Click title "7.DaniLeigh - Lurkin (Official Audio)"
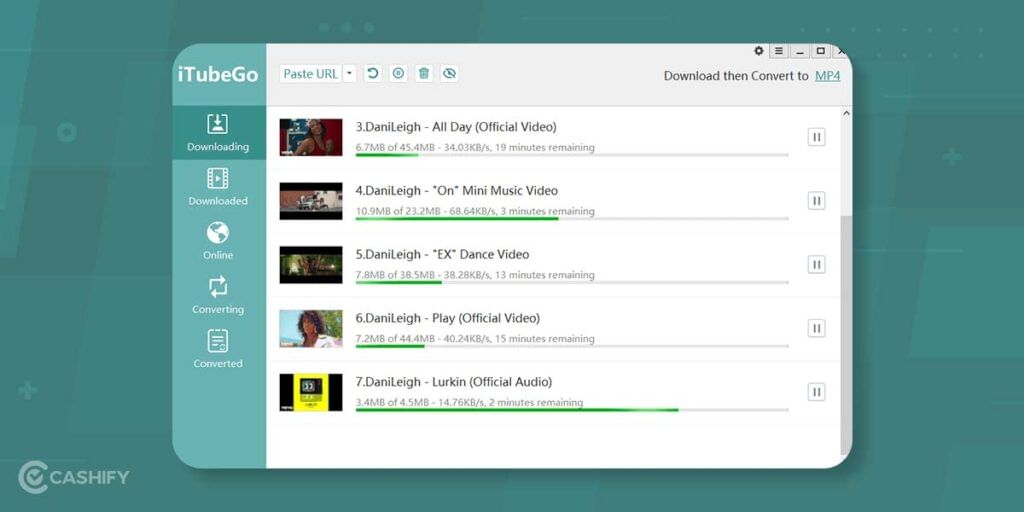1024x512 pixels. click(x=453, y=381)
